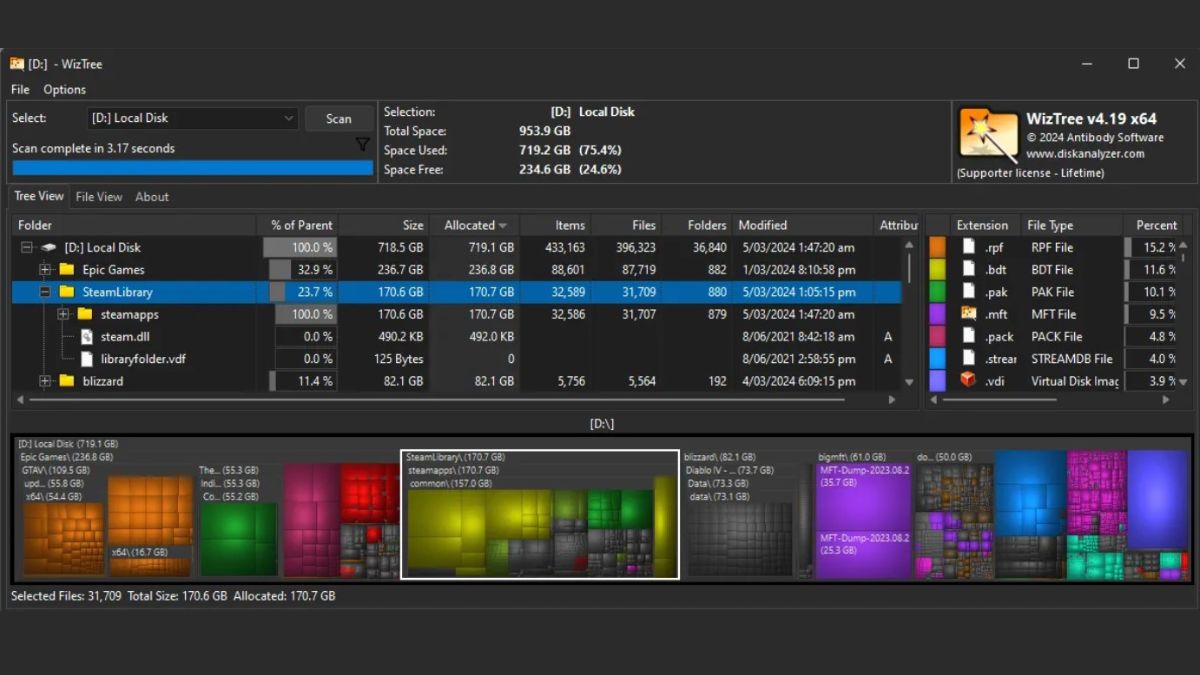Click the .pak file type icon
This screenshot has width=1200, height=675.
coord(968,292)
